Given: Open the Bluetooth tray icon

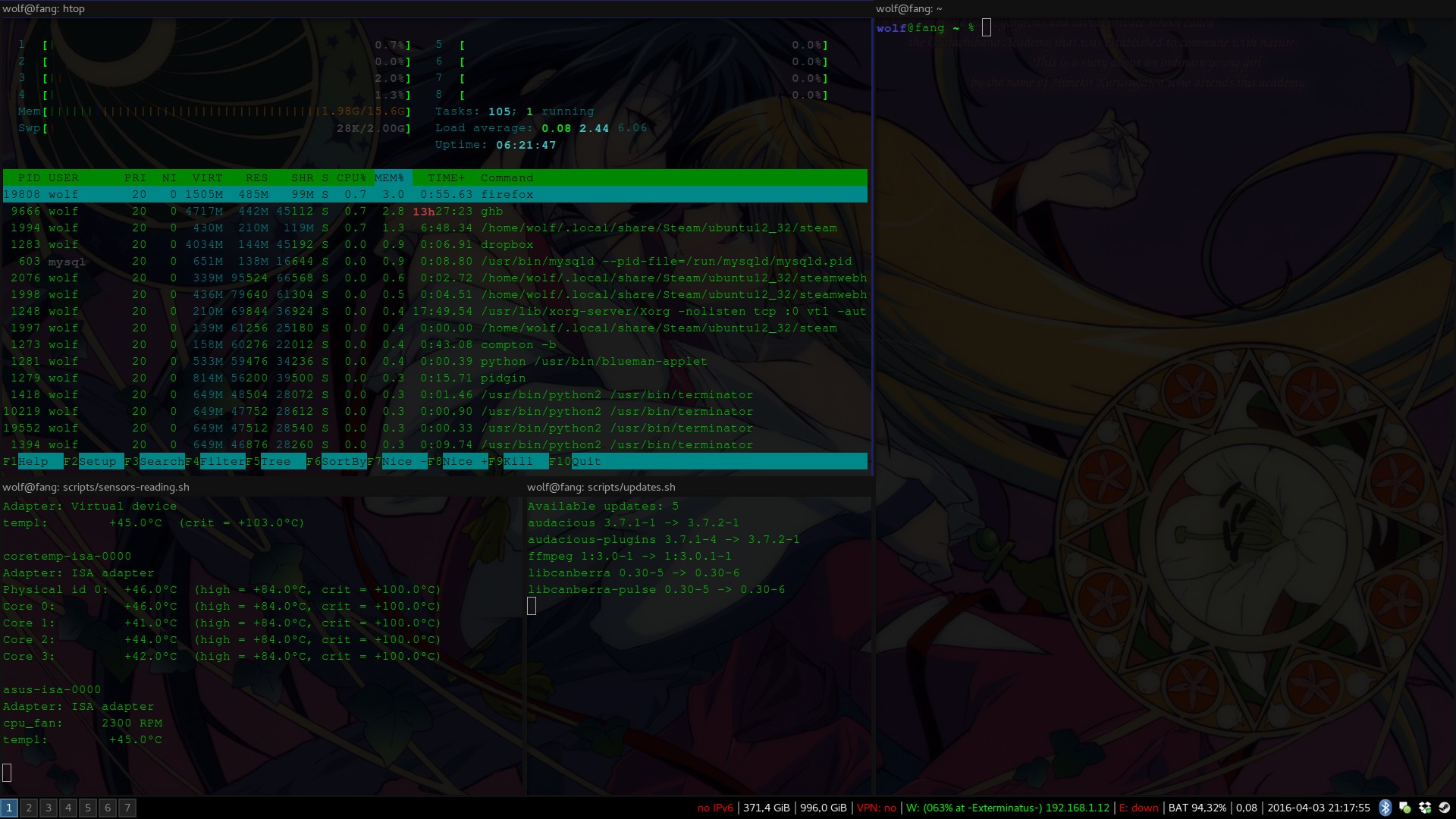Looking at the screenshot, I should tap(1385, 808).
